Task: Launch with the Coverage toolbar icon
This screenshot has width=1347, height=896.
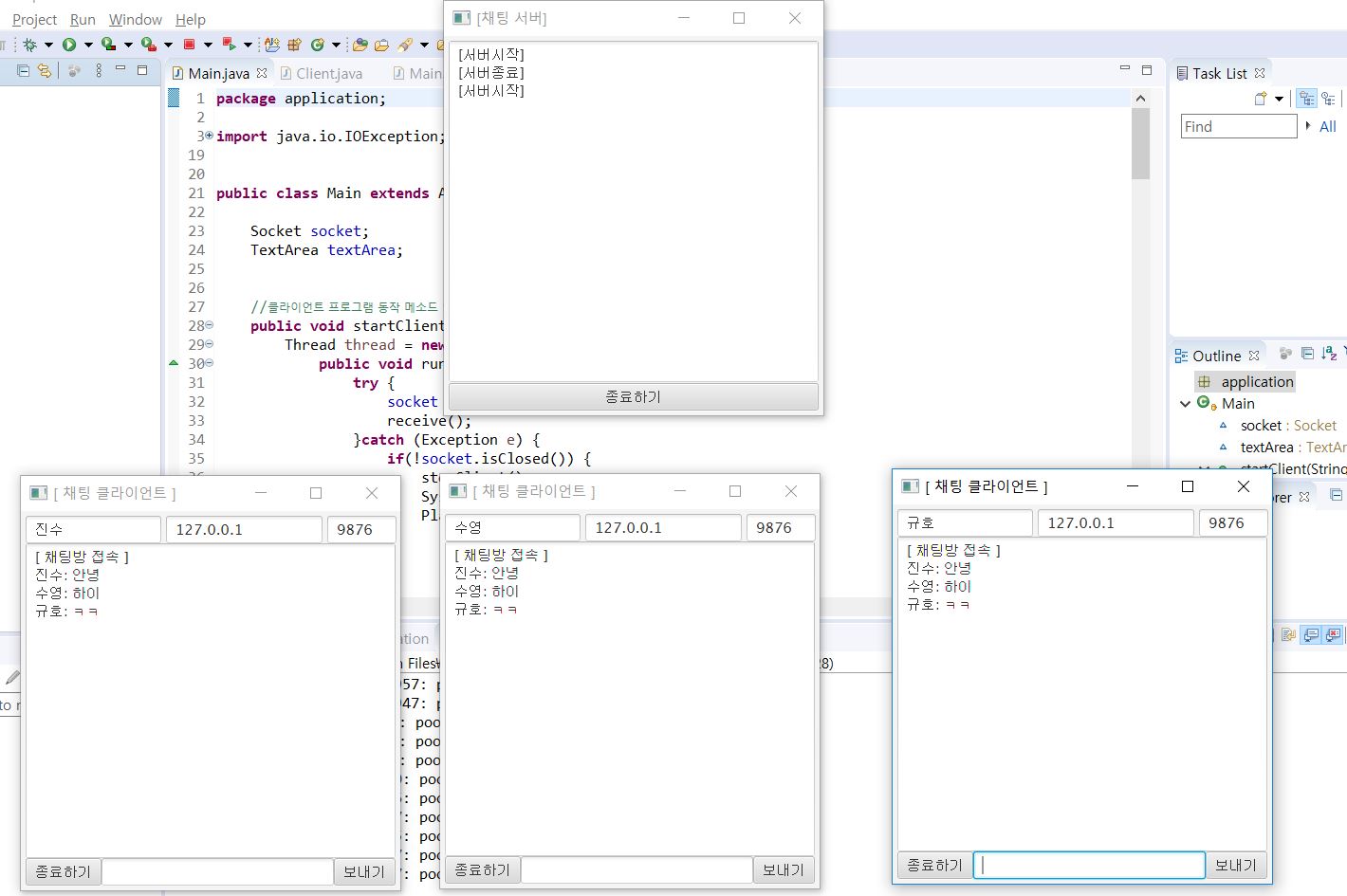Action: (109, 45)
